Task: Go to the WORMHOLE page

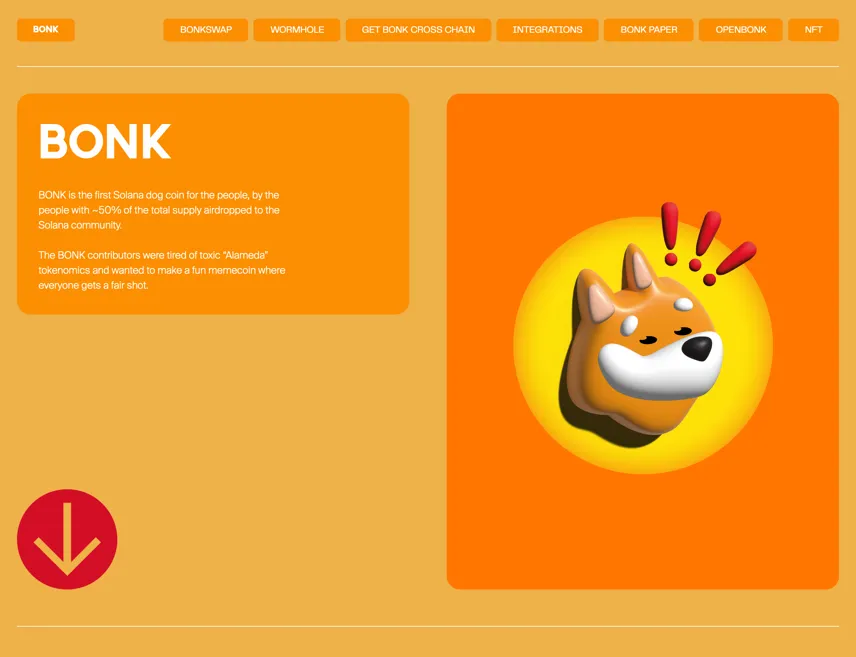Action: point(297,29)
